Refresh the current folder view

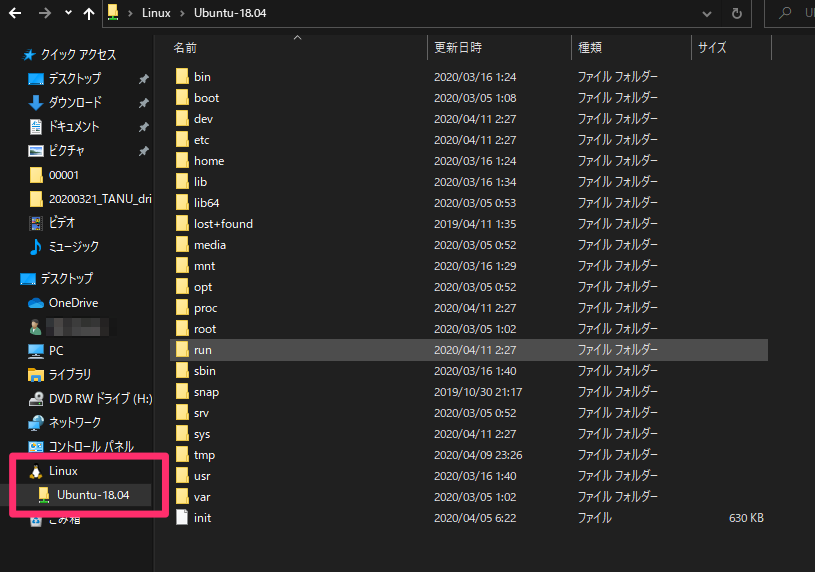[737, 14]
